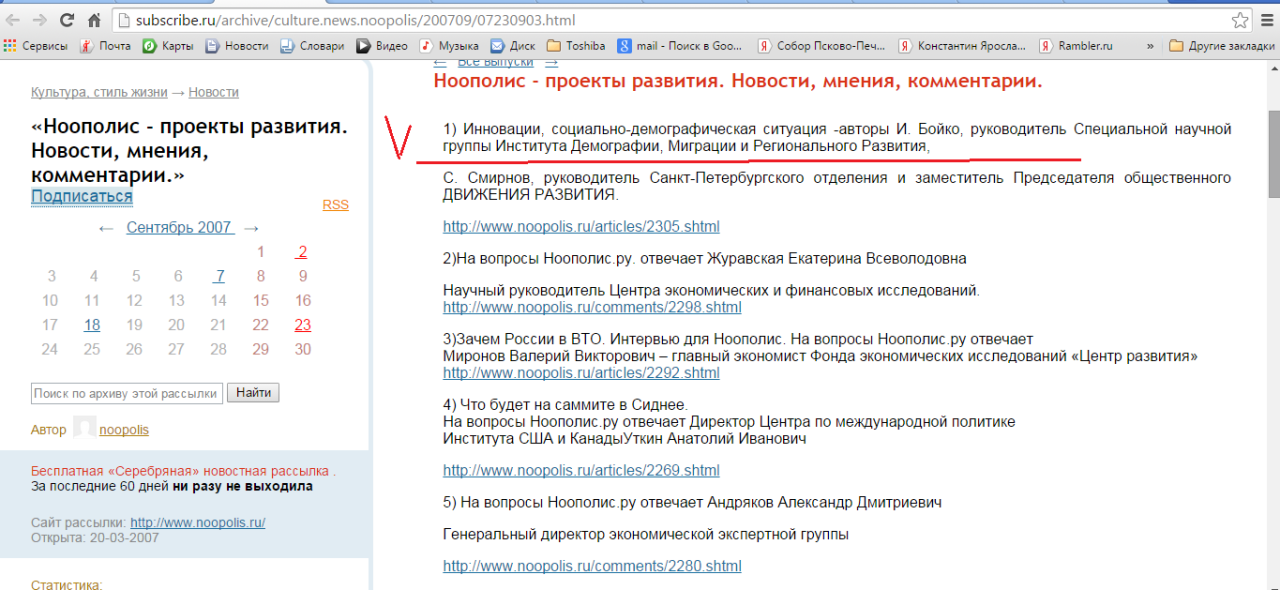This screenshot has height=590, width=1280.
Task: Go back with the browser back arrow
Action: pos(13,20)
